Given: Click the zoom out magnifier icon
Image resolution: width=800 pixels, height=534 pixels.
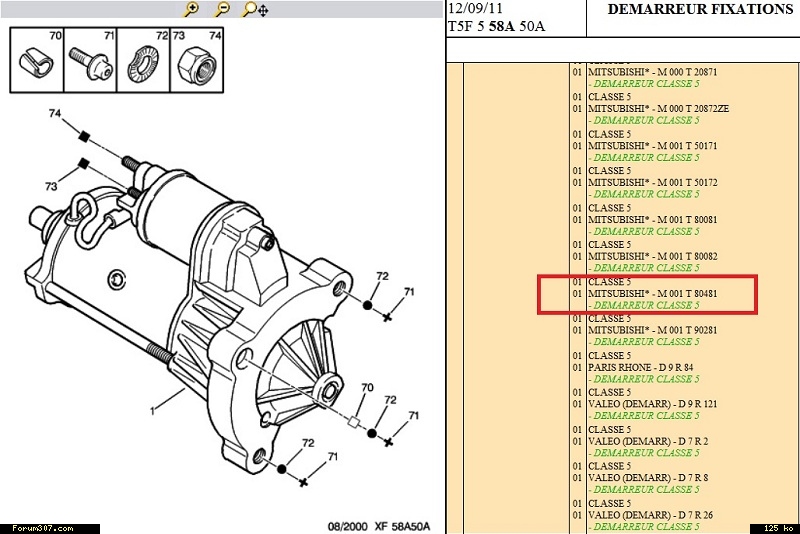Looking at the screenshot, I should pyautogui.click(x=223, y=9).
